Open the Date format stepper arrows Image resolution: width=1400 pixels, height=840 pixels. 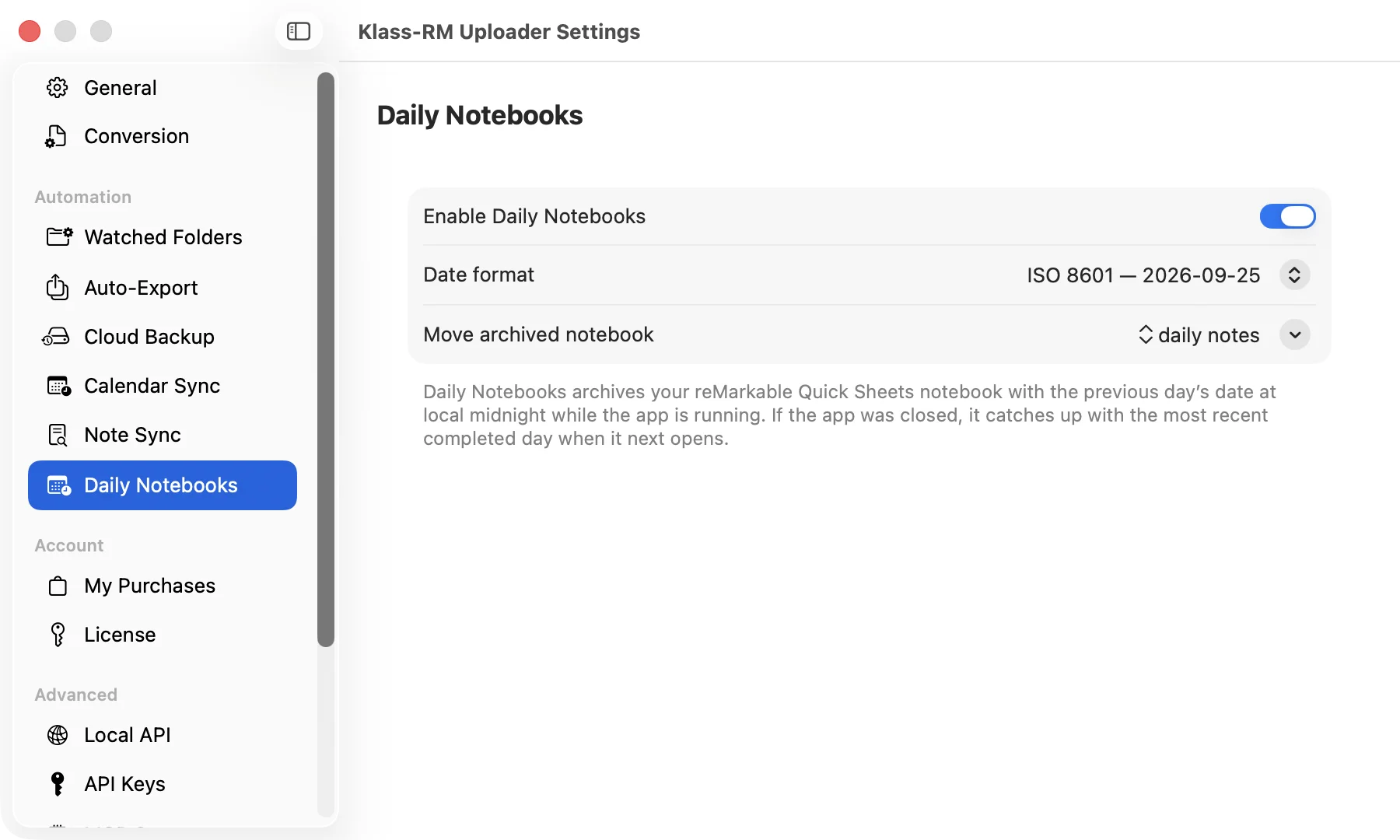point(1294,275)
